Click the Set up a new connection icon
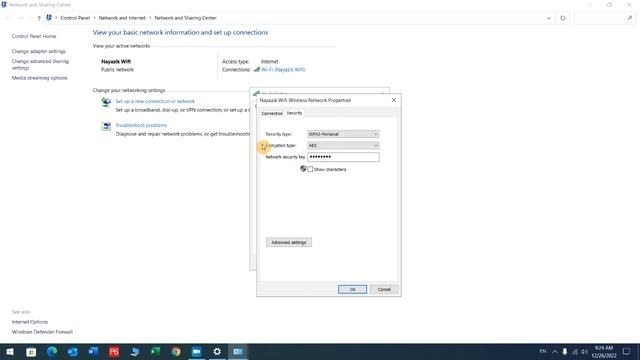This screenshot has height=360, width=640. point(106,102)
